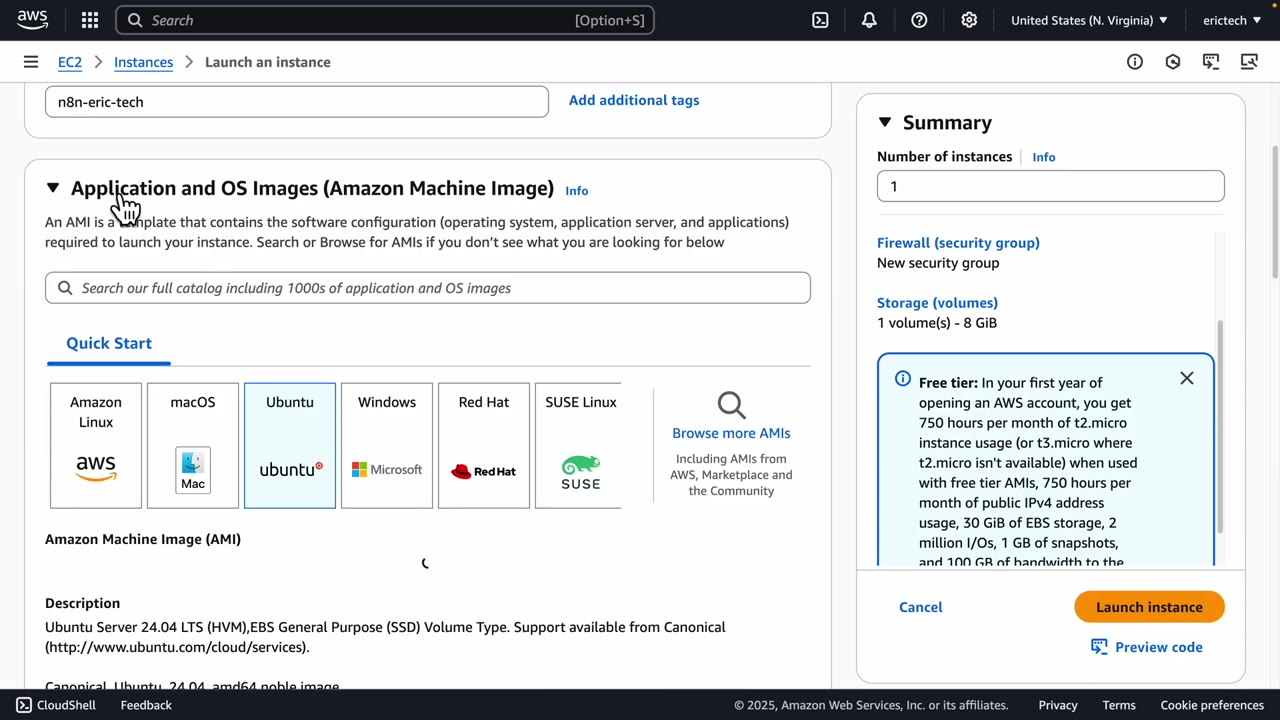Open the AWS home logo

[32, 20]
